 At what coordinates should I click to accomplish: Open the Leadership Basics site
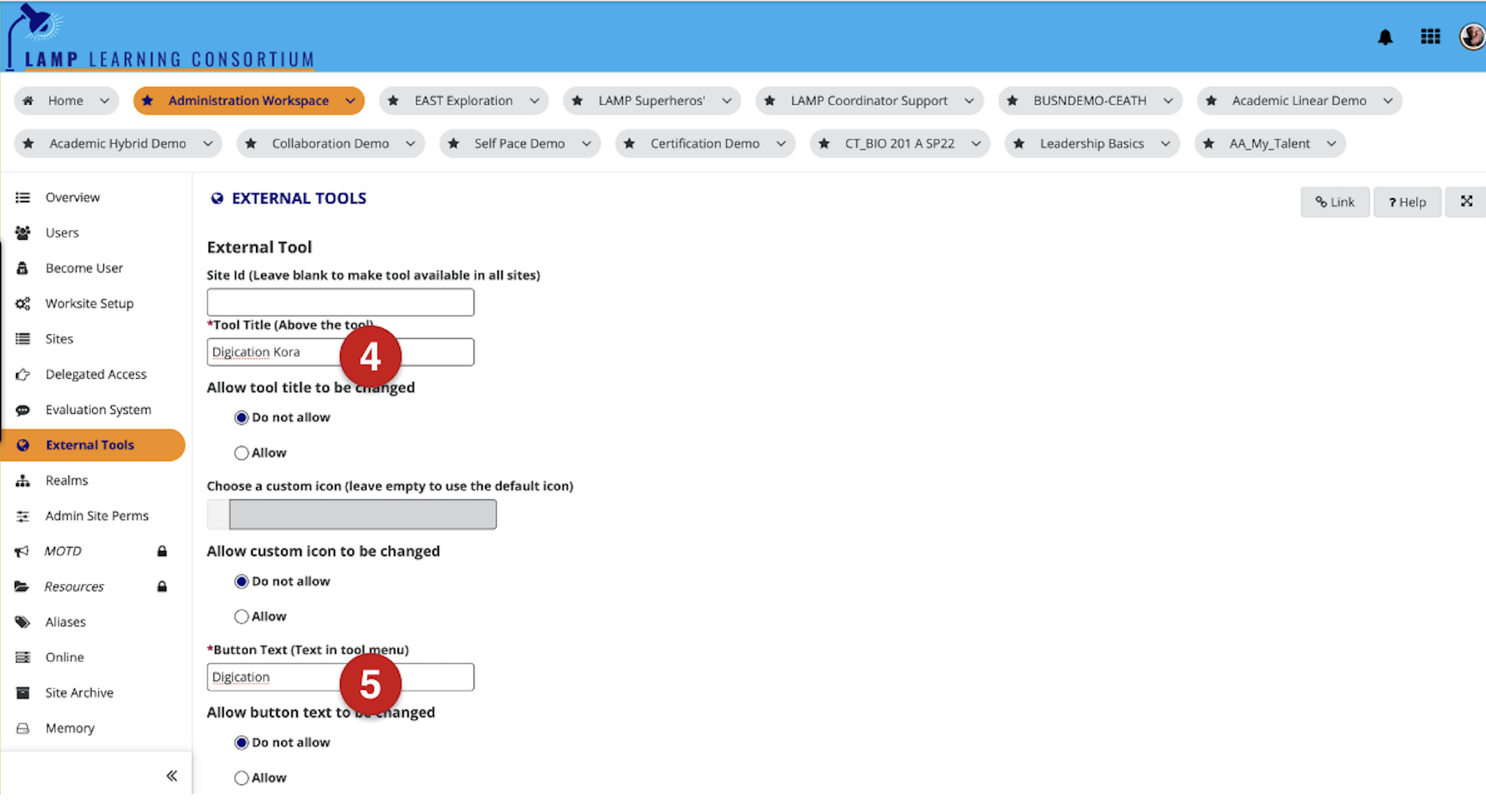(1092, 144)
